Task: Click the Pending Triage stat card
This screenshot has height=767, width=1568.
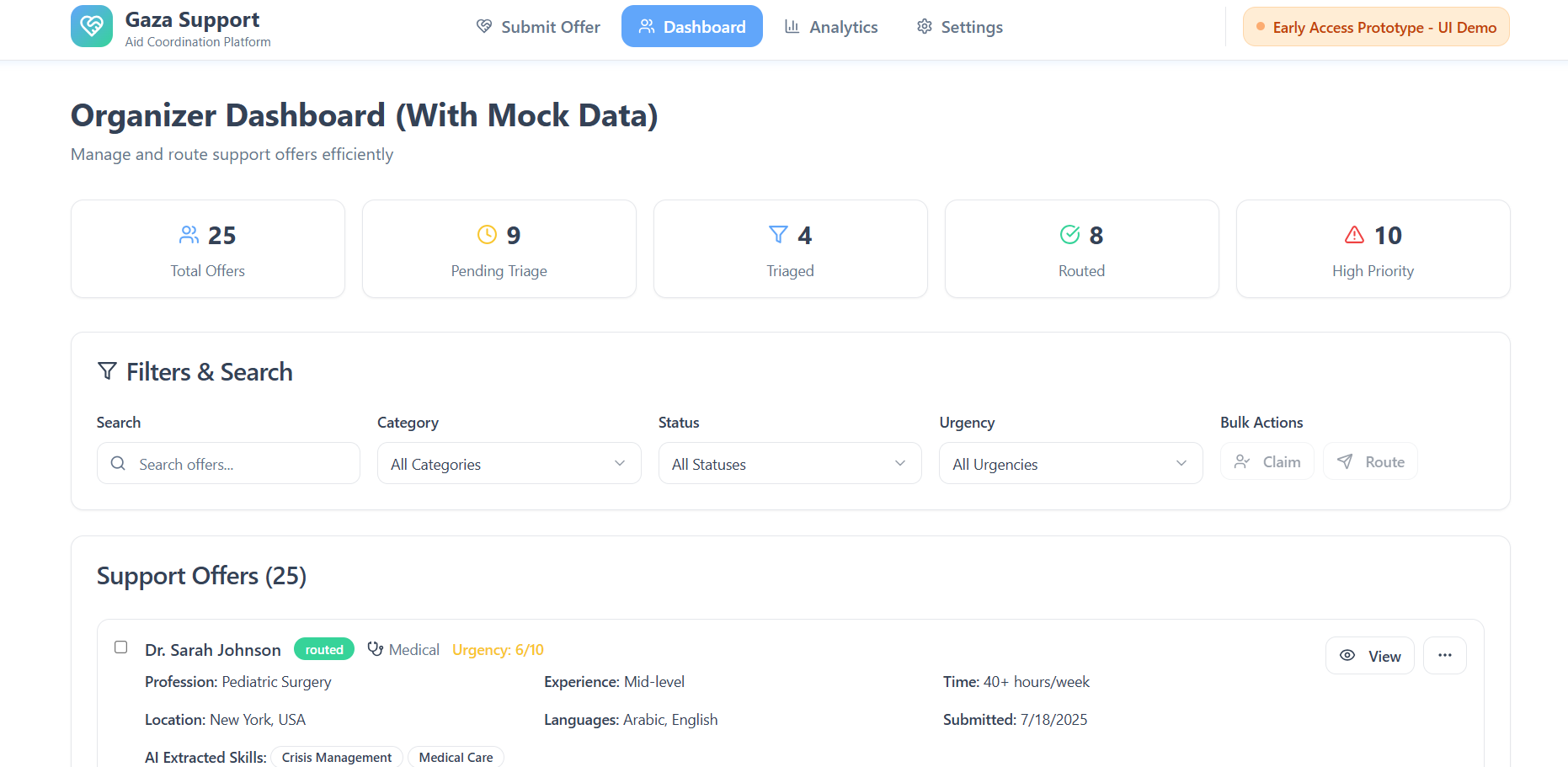Action: pyautogui.click(x=499, y=248)
